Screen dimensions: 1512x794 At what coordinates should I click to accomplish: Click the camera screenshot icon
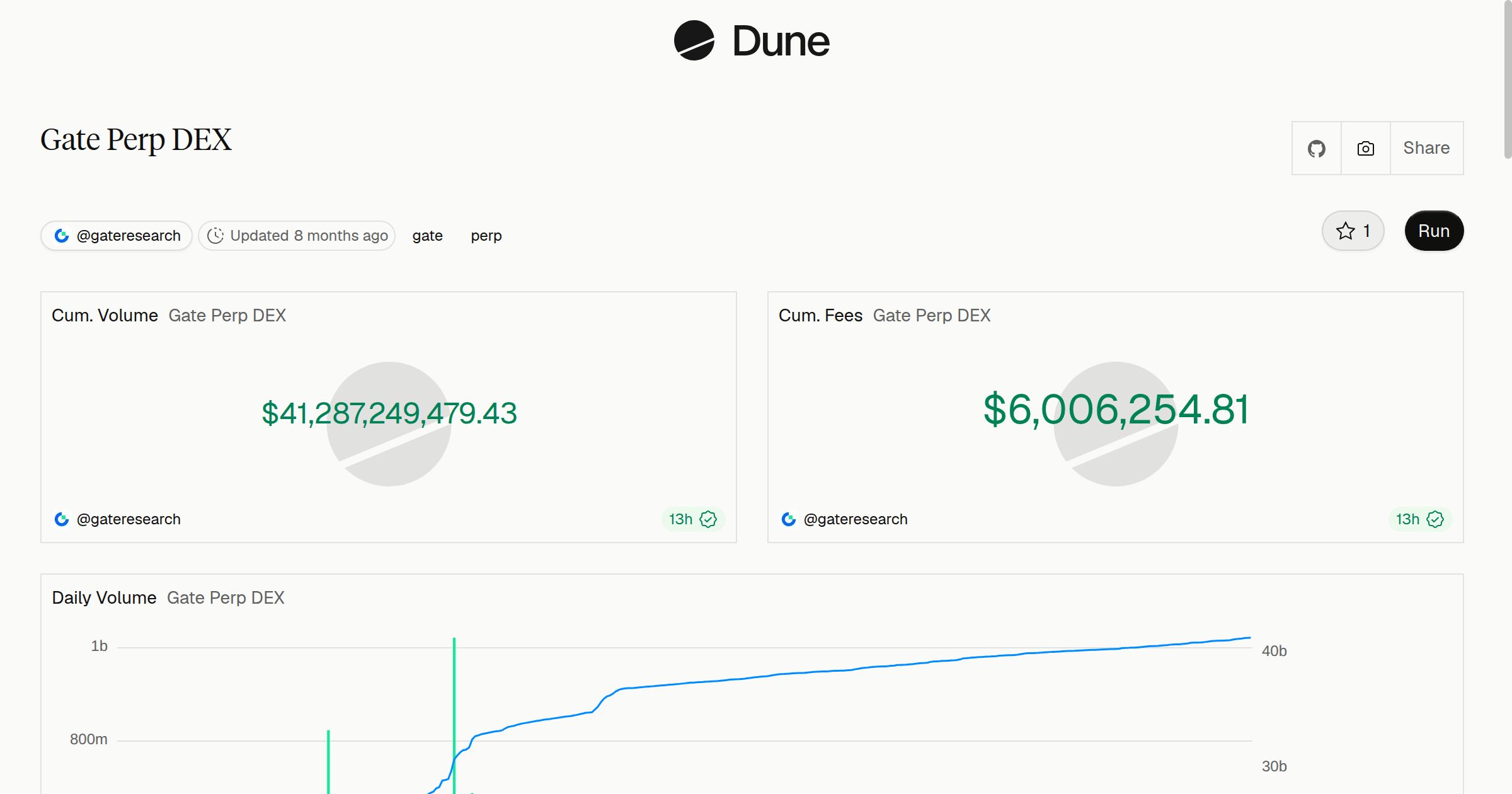coord(1366,149)
